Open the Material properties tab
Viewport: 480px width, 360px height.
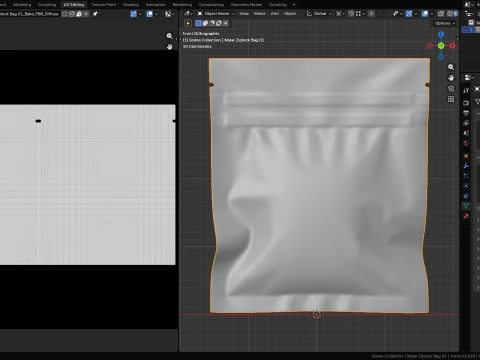tap(466, 216)
